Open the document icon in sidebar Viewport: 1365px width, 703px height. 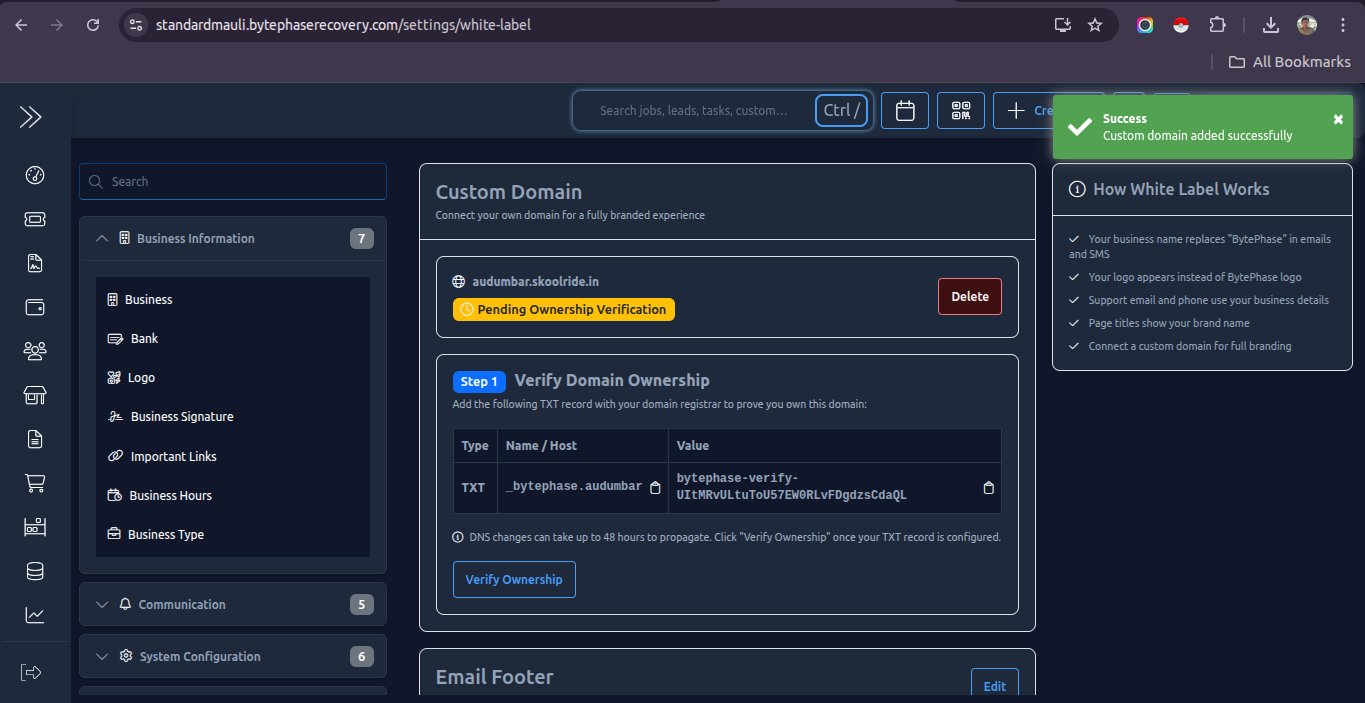(35, 439)
